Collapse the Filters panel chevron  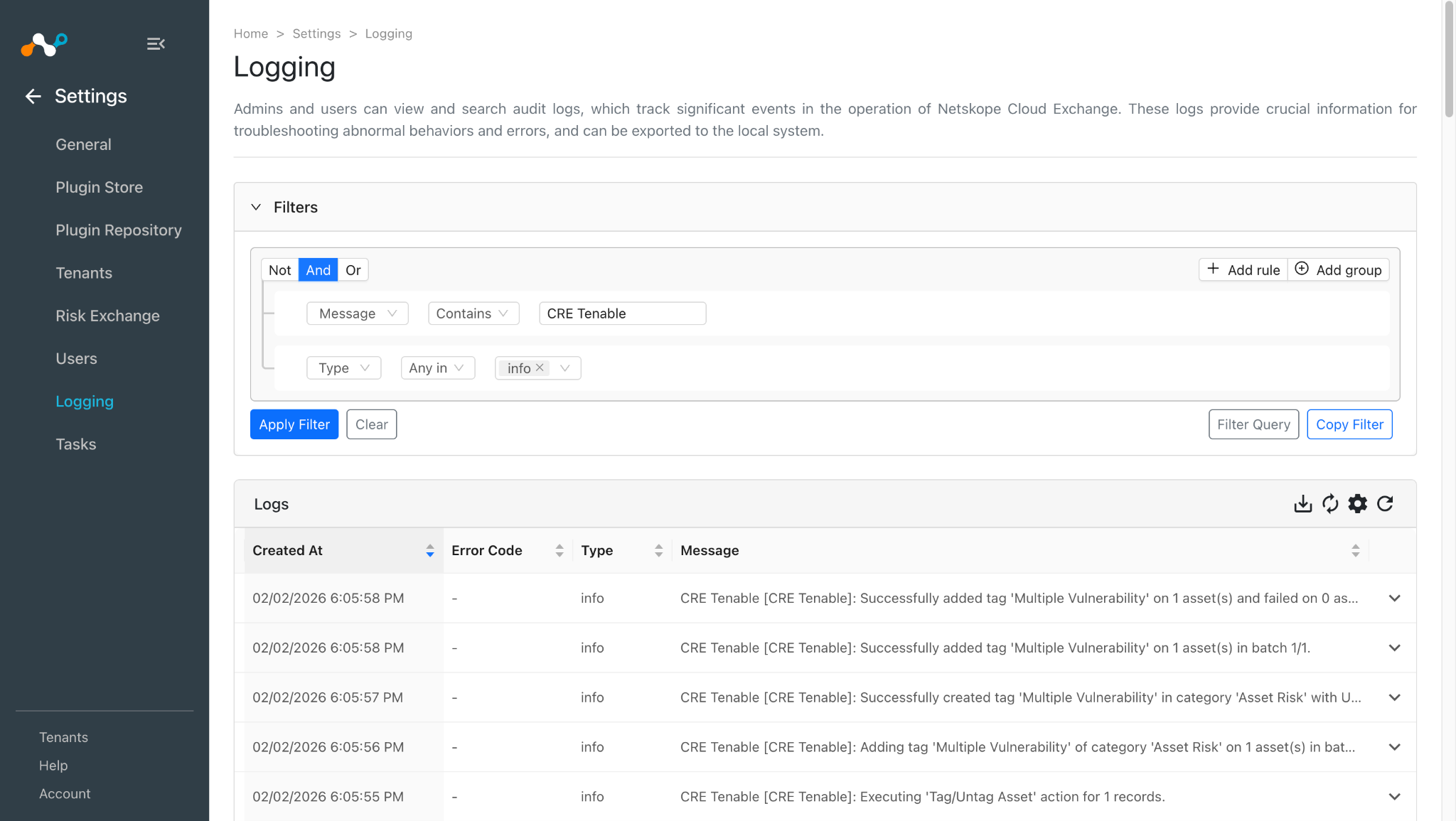pyautogui.click(x=256, y=207)
